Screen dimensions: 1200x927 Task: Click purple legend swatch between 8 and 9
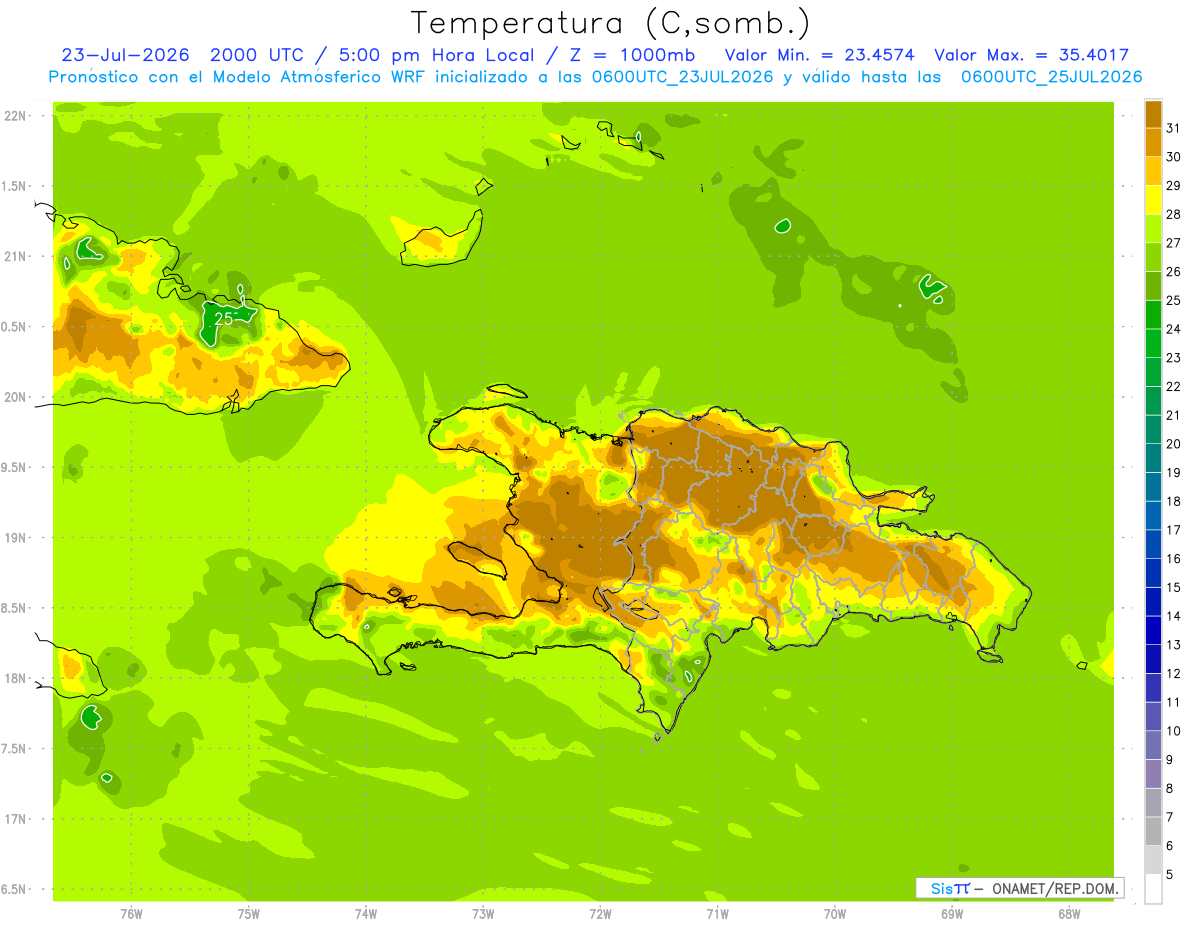(x=1153, y=774)
